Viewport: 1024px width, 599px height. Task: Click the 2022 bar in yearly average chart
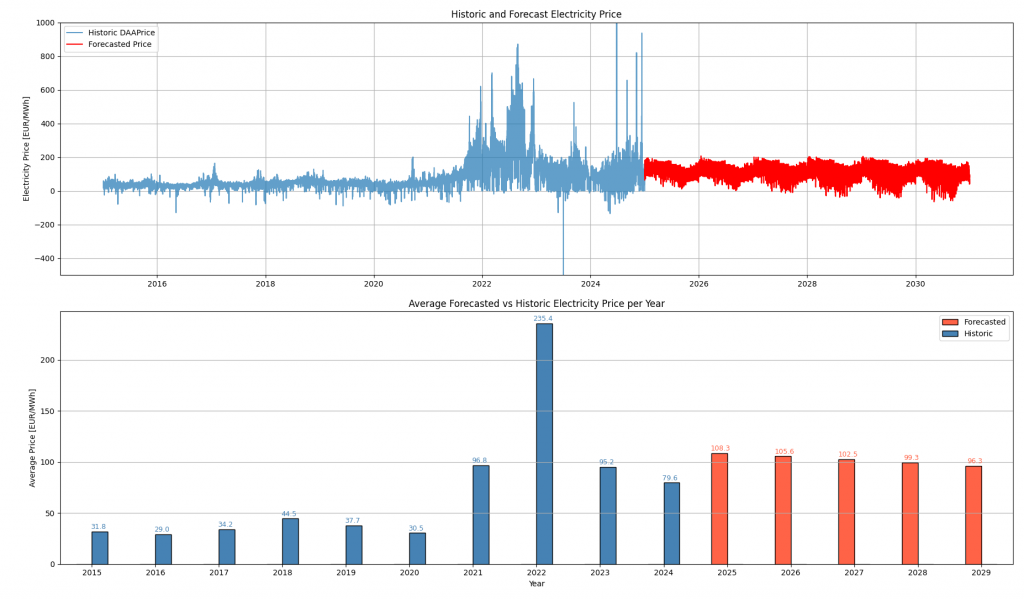click(x=544, y=443)
